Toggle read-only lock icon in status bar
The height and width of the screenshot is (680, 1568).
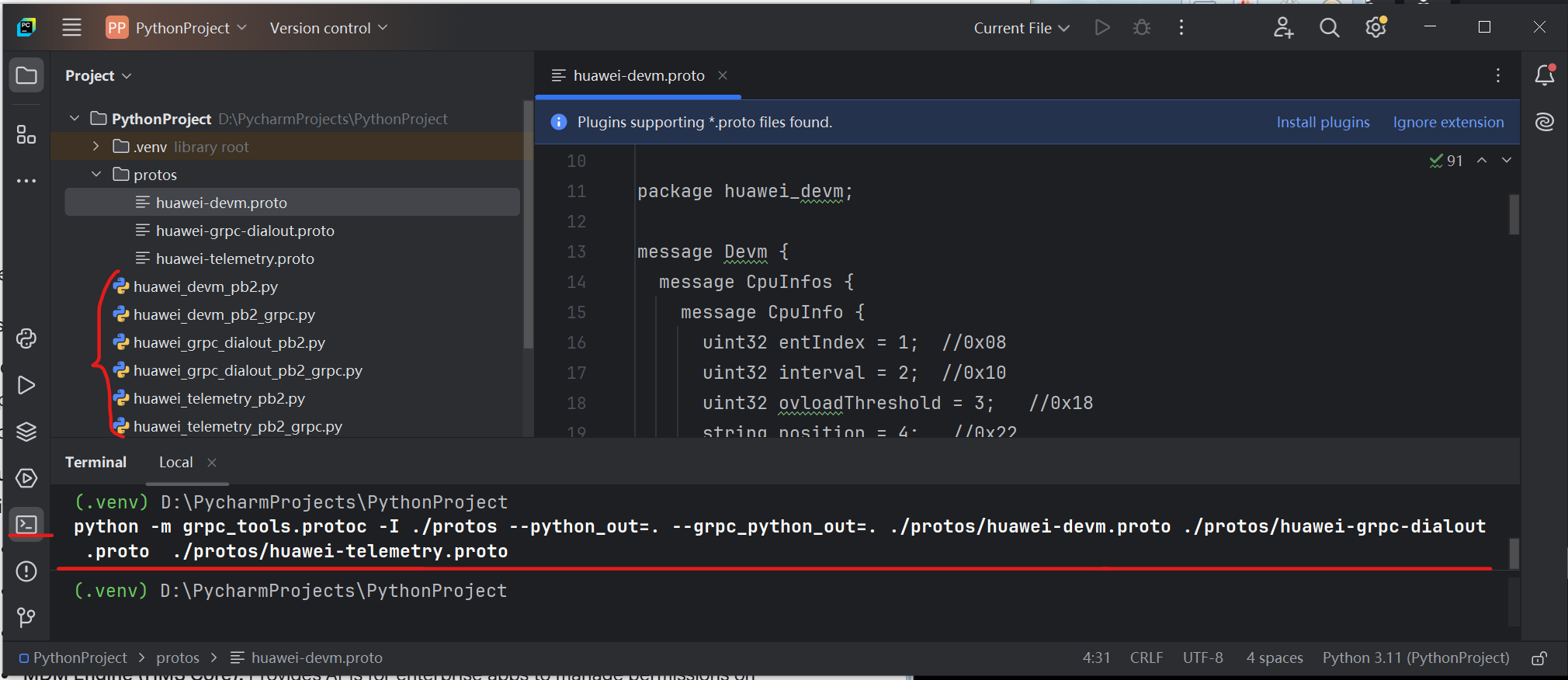coord(1539,658)
